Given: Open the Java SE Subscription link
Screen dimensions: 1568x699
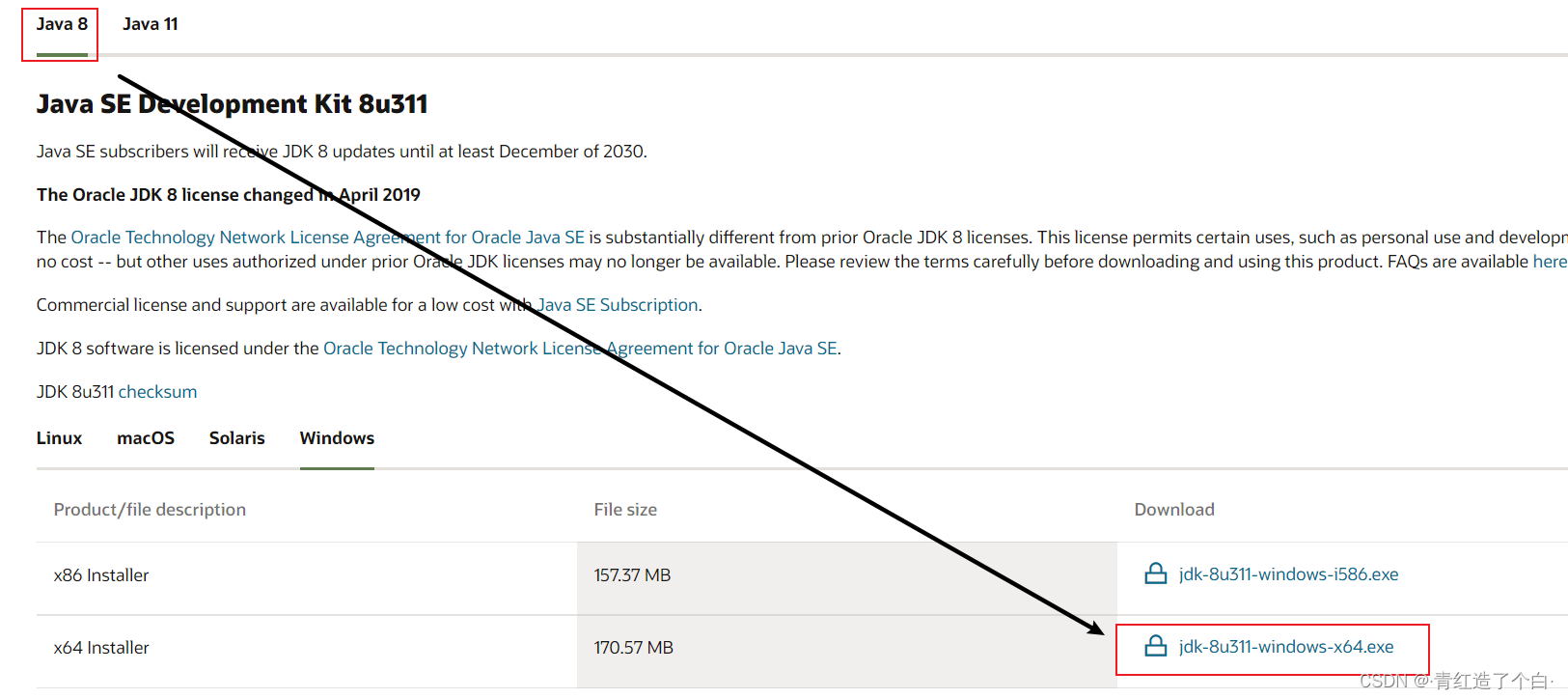Looking at the screenshot, I should (x=618, y=305).
